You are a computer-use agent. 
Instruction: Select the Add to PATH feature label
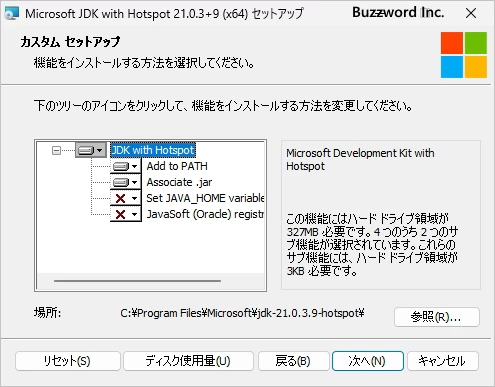[177, 166]
